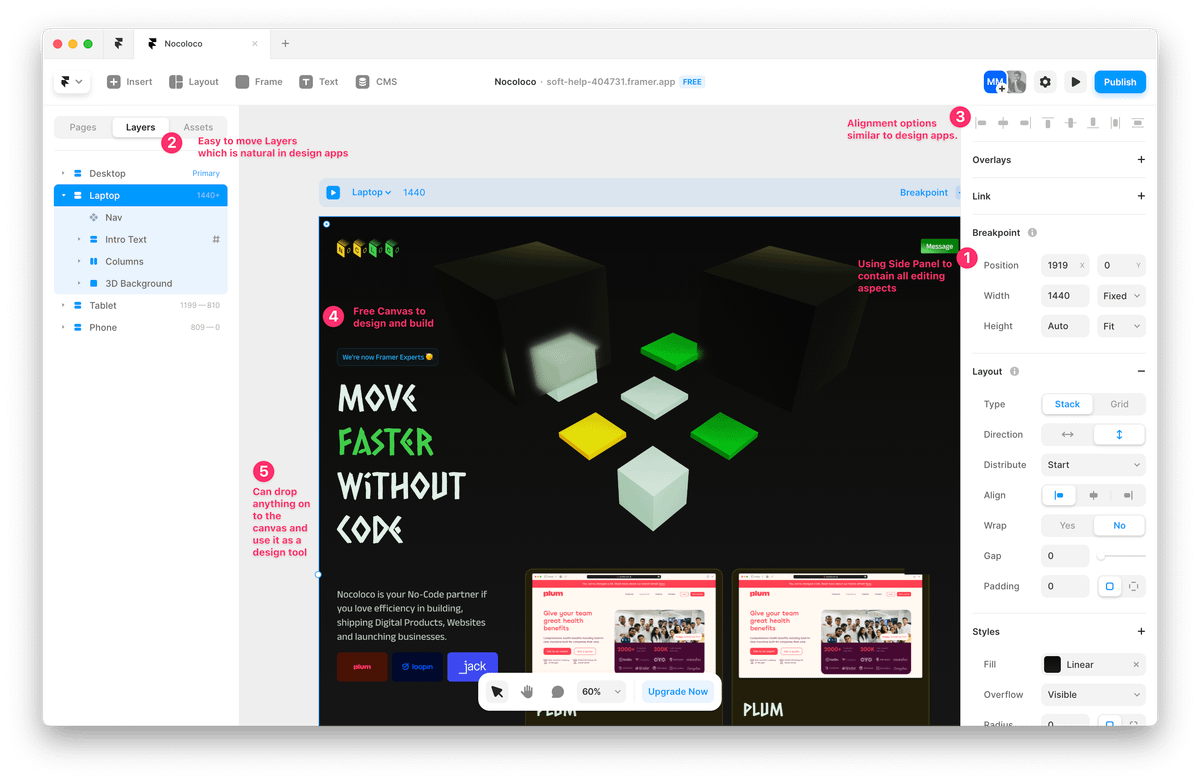Set layout type to Grid
This screenshot has width=1200, height=782.
pyautogui.click(x=1119, y=404)
